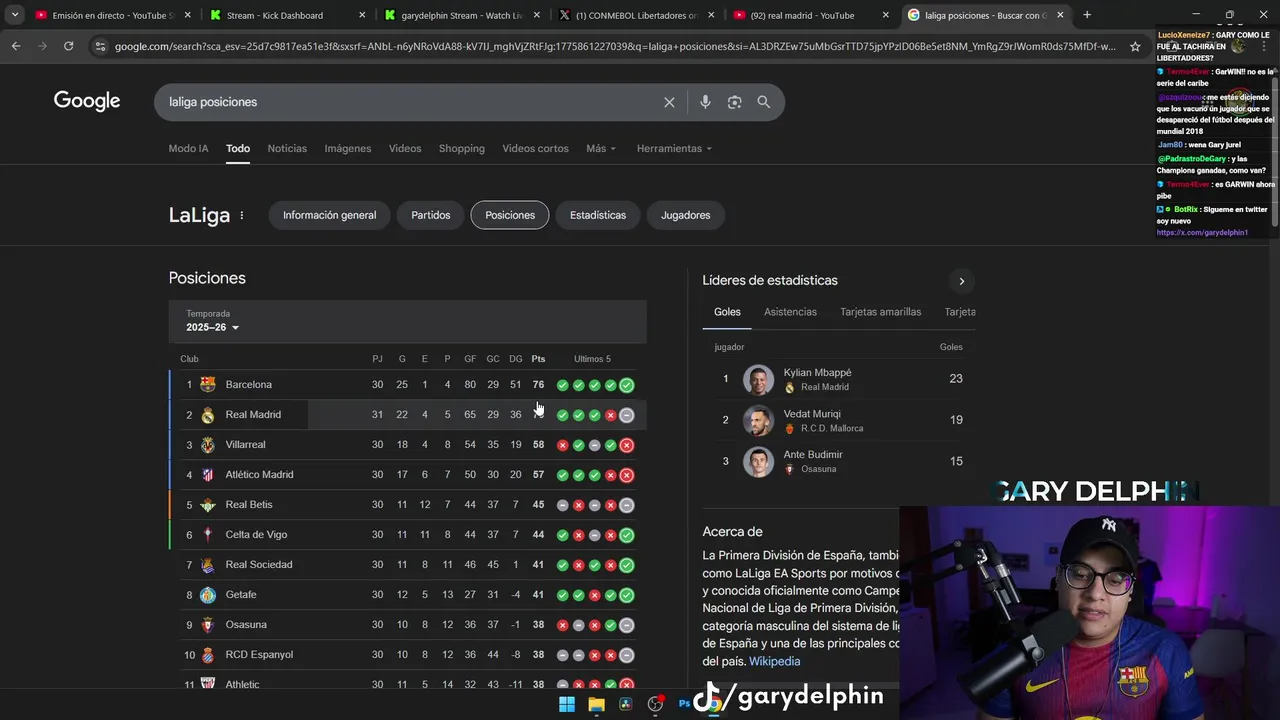The height and width of the screenshot is (720, 1280).
Task: Click Ante Budimir's player photo
Action: click(x=758, y=461)
